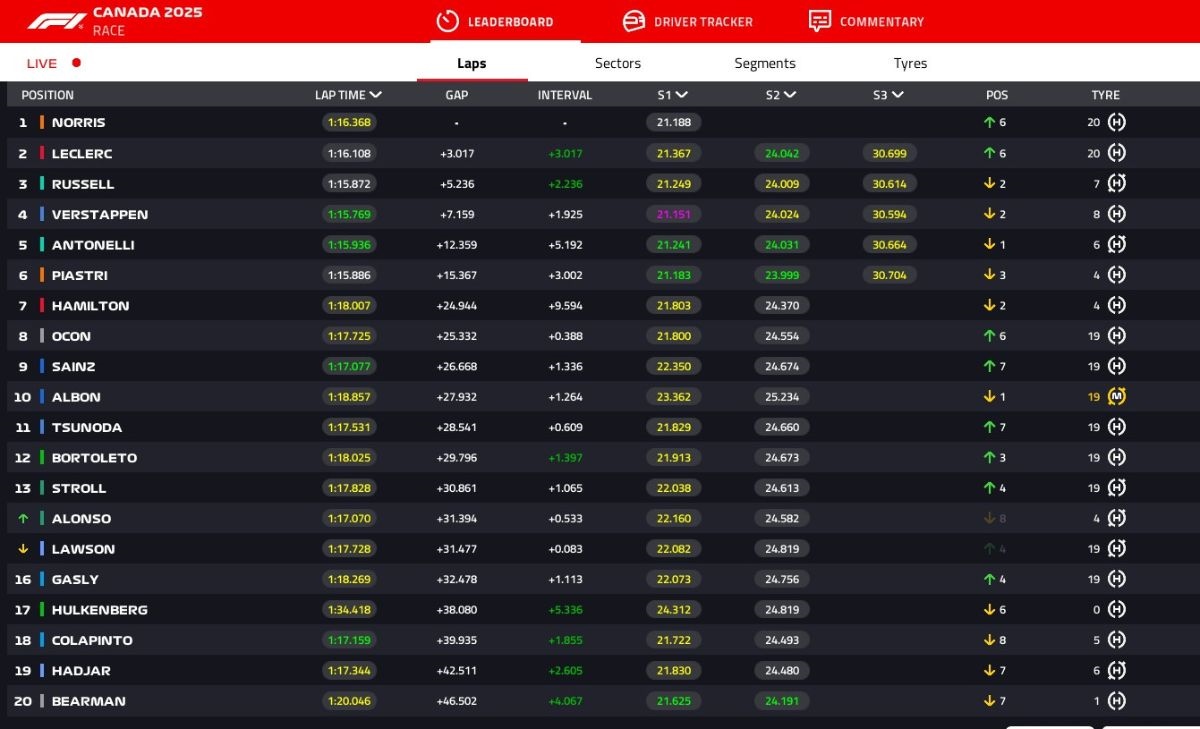The height and width of the screenshot is (729, 1200).
Task: Click Albon's yellow medium tyre icon
Action: click(x=1117, y=397)
